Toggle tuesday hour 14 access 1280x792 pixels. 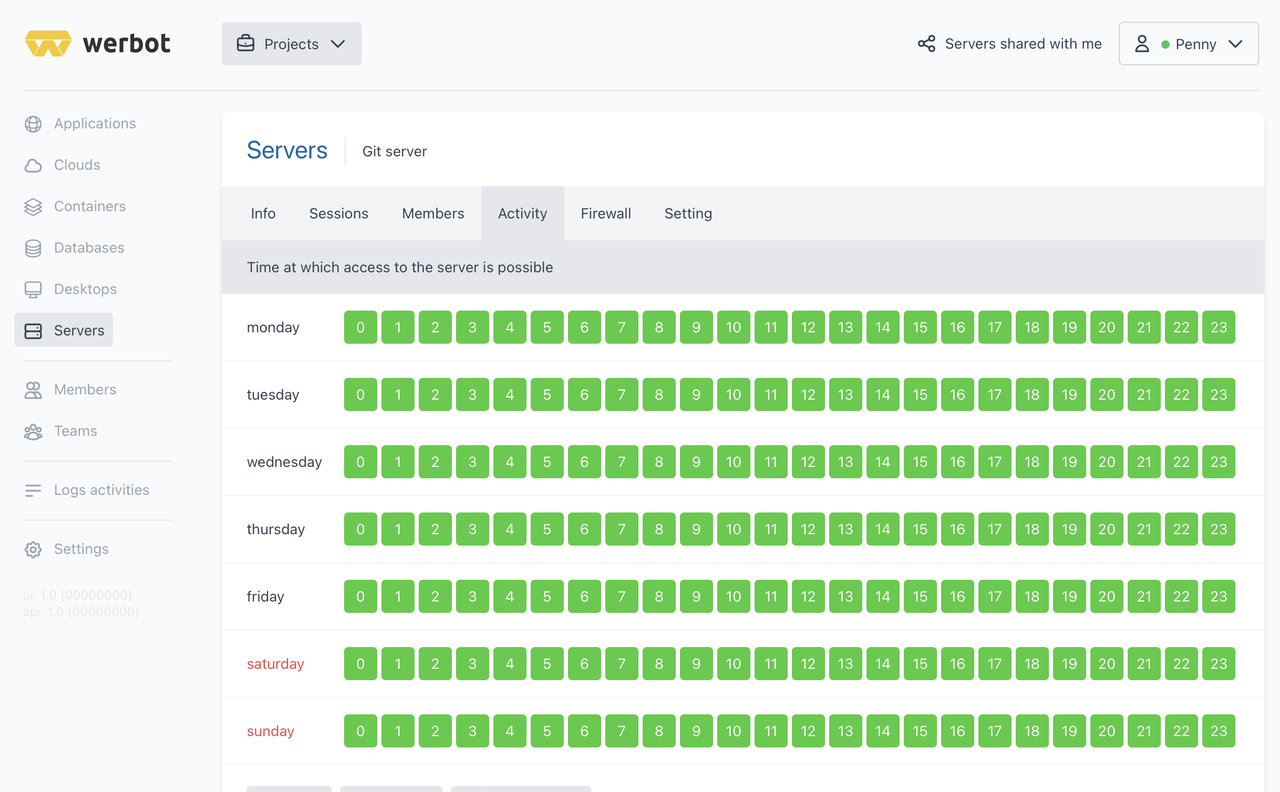click(883, 395)
